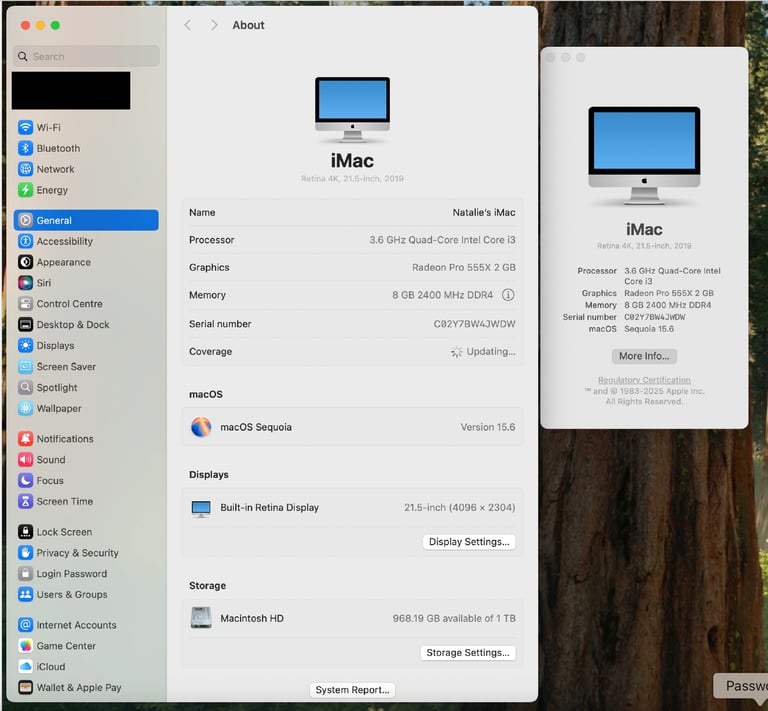
Task: Click the 21.5-inch (4096 × 2304) value
Action: click(x=459, y=508)
